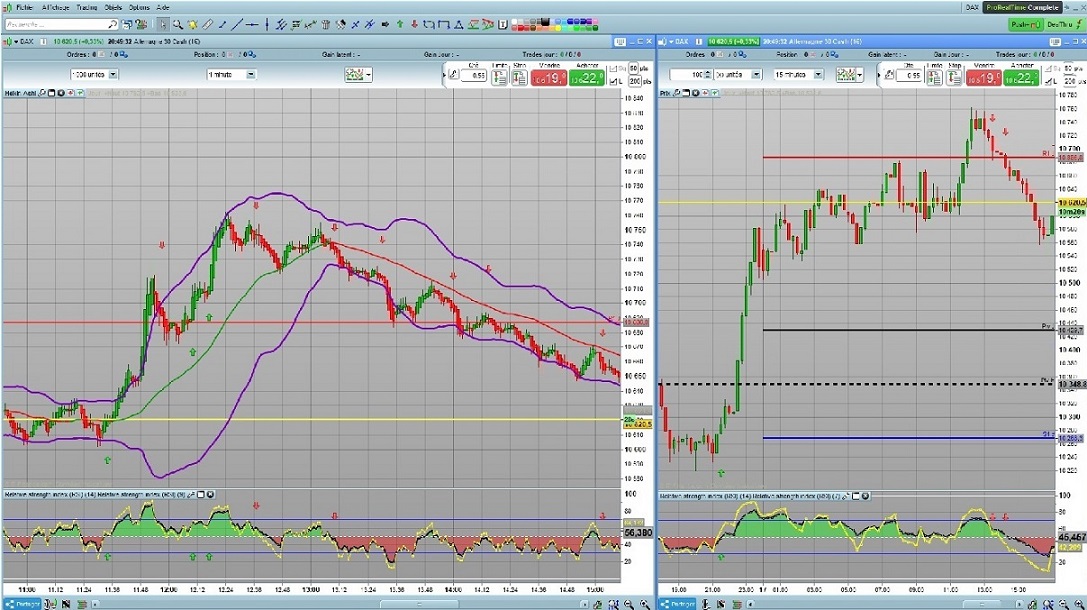Screen dimensions: 1087x610
Task: Click the green Acheter button on left chart
Action: point(587,77)
